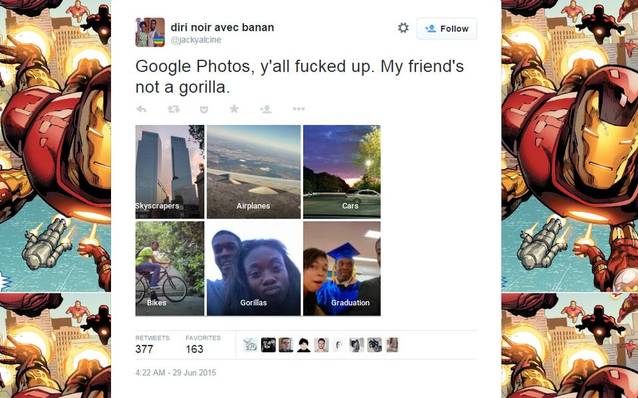Open the Airplanes photo thumbnail
The width and height of the screenshot is (638, 398).
tap(254, 172)
